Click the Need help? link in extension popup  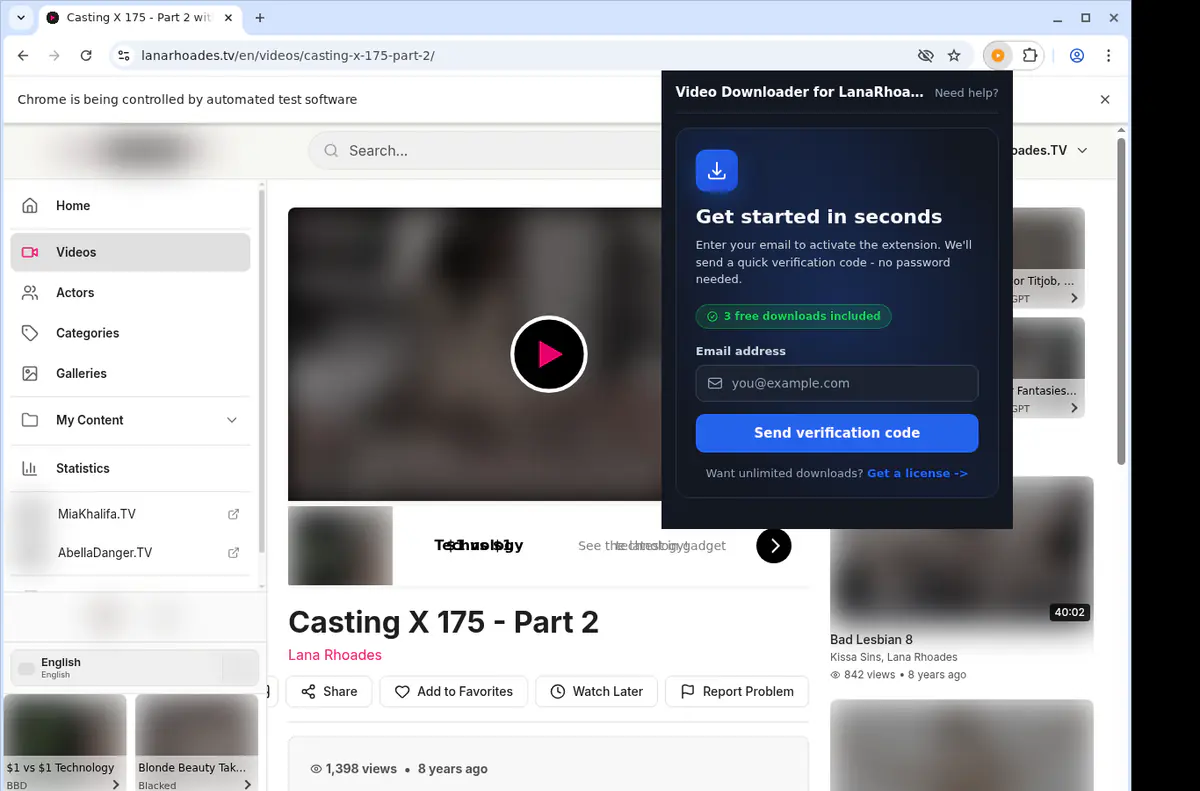tap(966, 93)
